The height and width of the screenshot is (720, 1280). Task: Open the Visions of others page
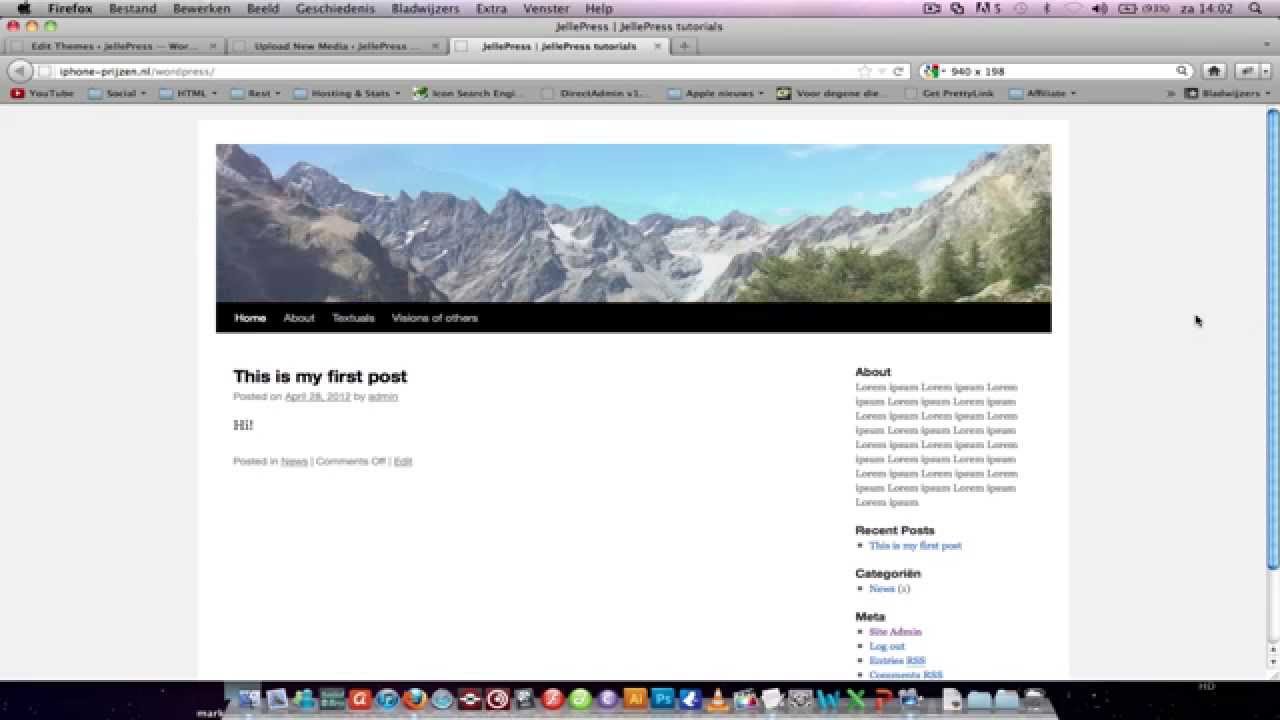pos(434,318)
